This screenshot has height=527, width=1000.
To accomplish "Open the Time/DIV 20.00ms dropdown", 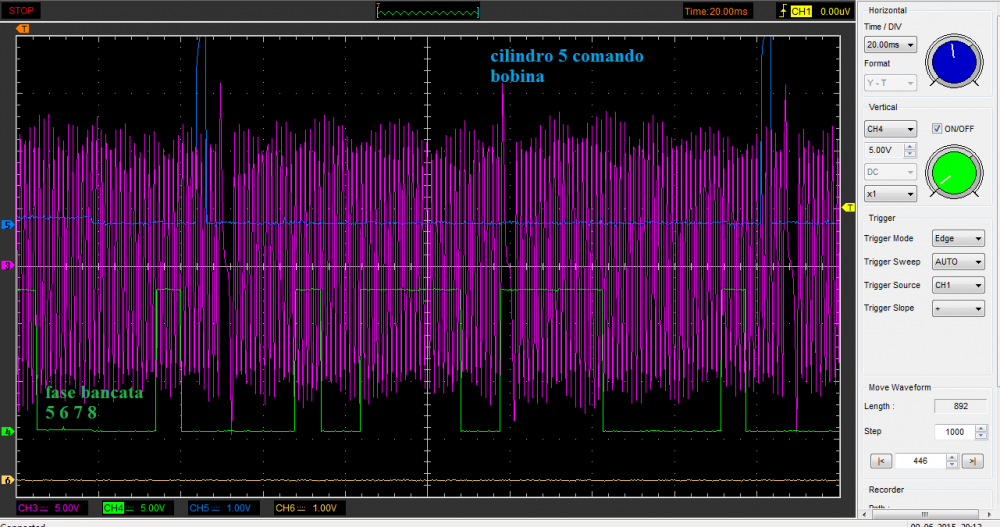I will (890, 45).
